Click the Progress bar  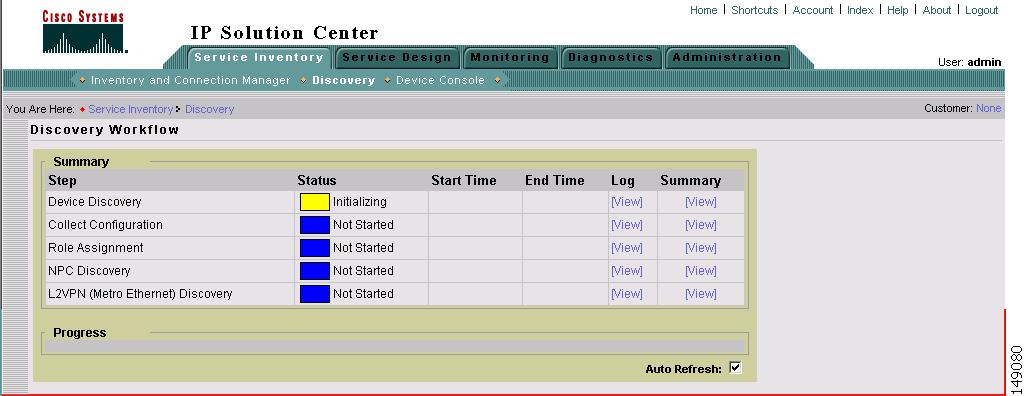[395, 346]
